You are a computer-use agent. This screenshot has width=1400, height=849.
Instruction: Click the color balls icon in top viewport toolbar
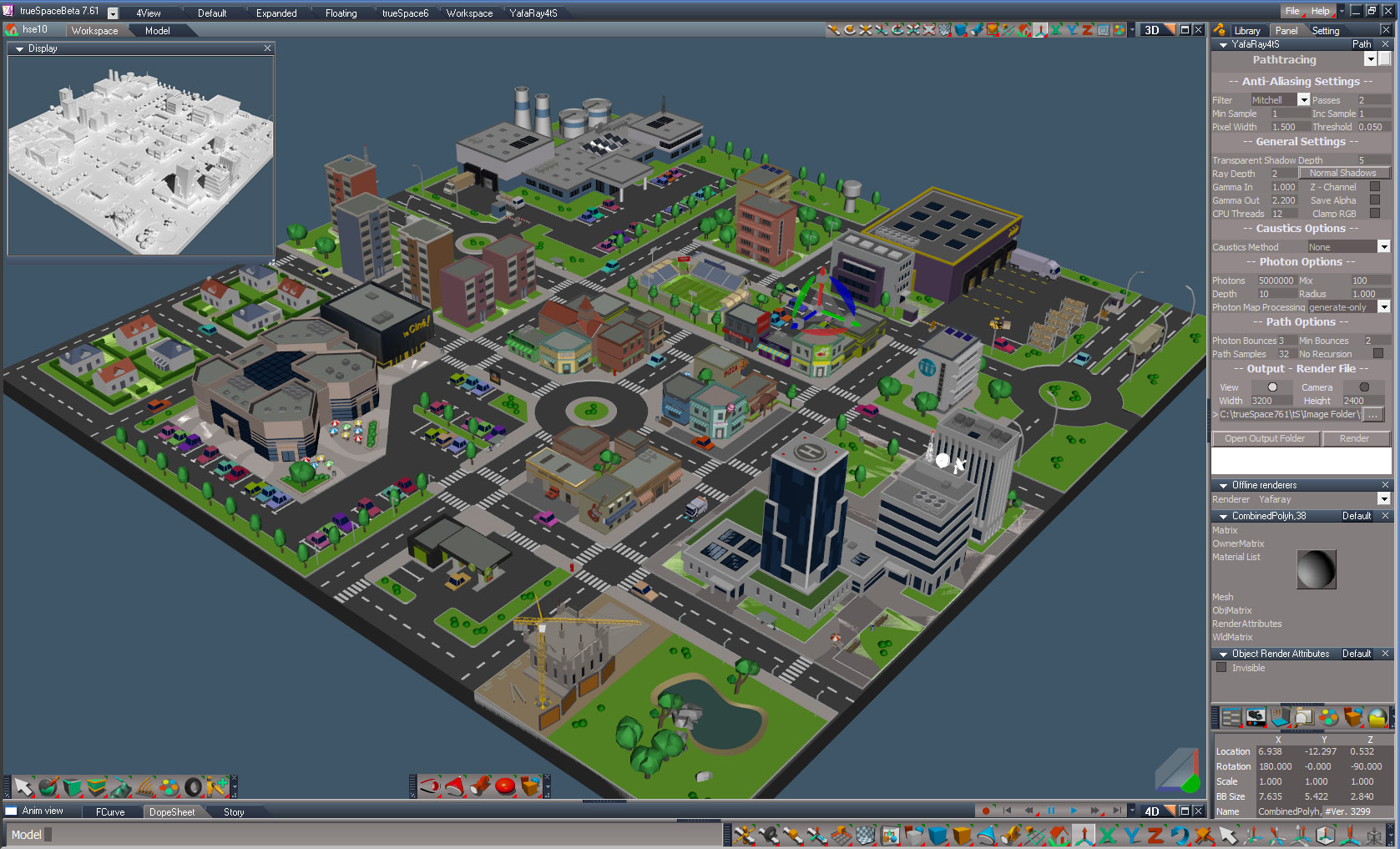1119,29
